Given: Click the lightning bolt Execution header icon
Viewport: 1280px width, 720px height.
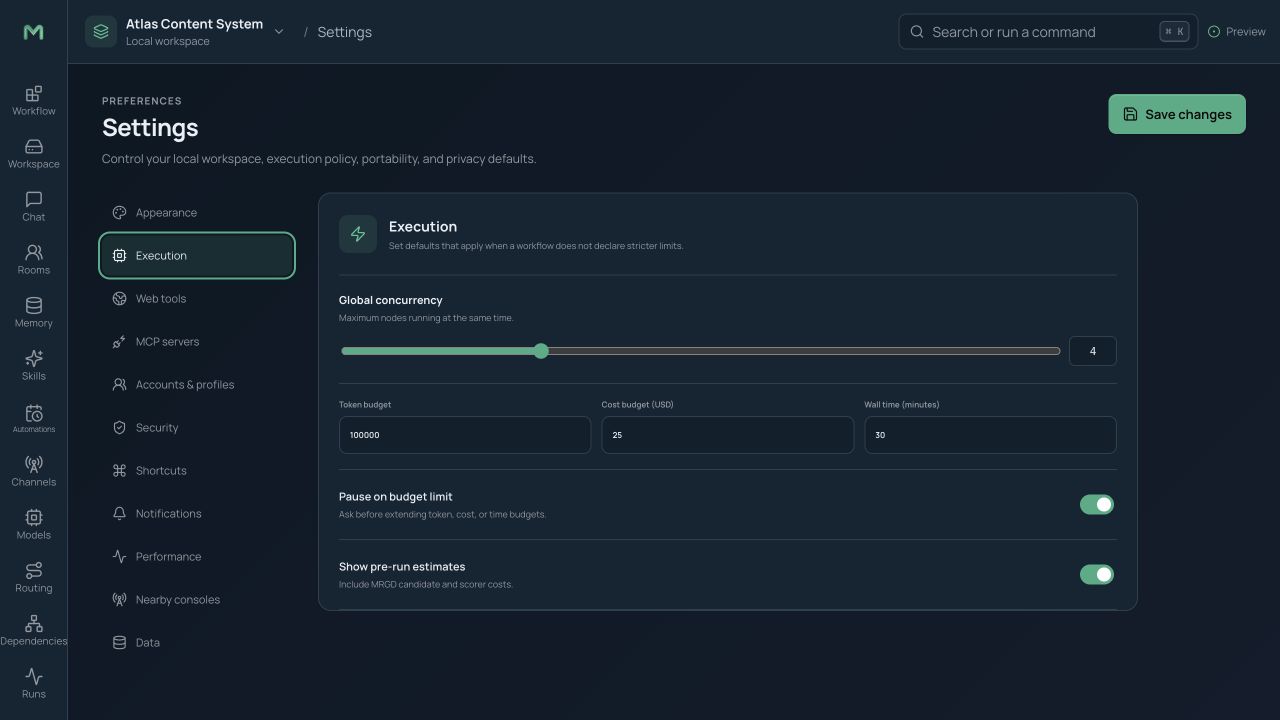Looking at the screenshot, I should [x=358, y=234].
